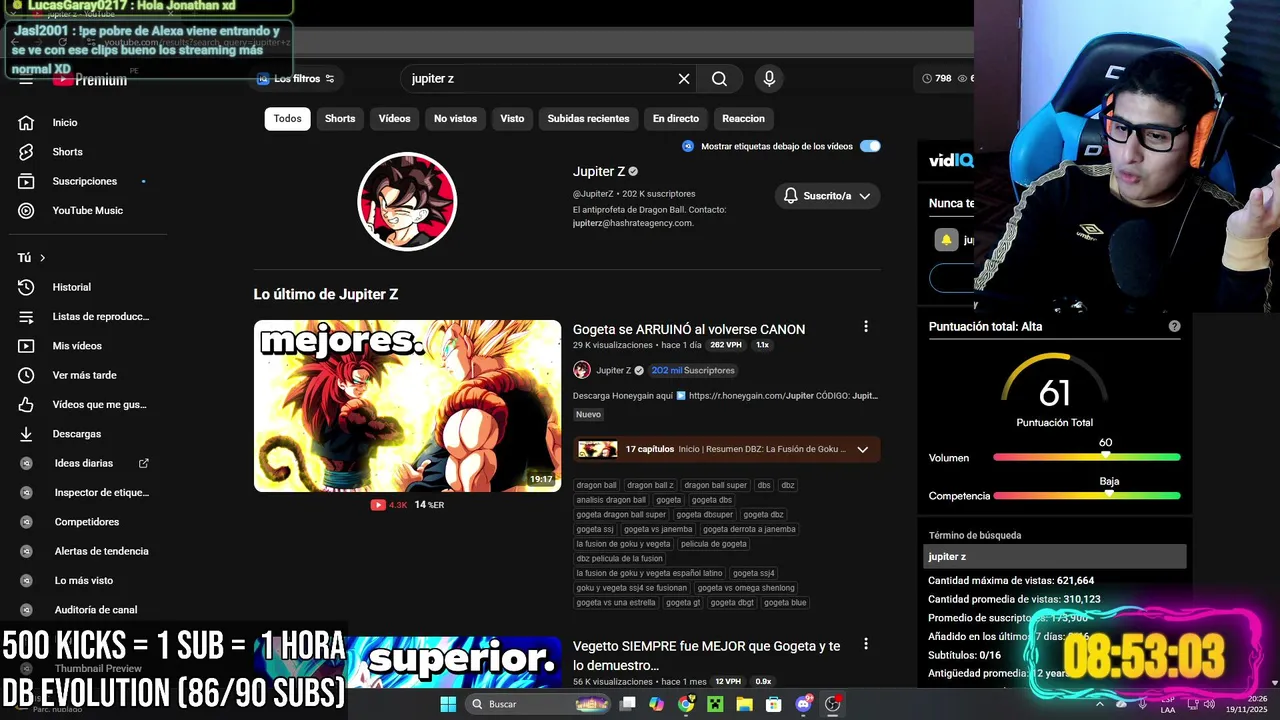
Task: Click the yellow bell icon in vidIQ panel
Action: pyautogui.click(x=946, y=240)
